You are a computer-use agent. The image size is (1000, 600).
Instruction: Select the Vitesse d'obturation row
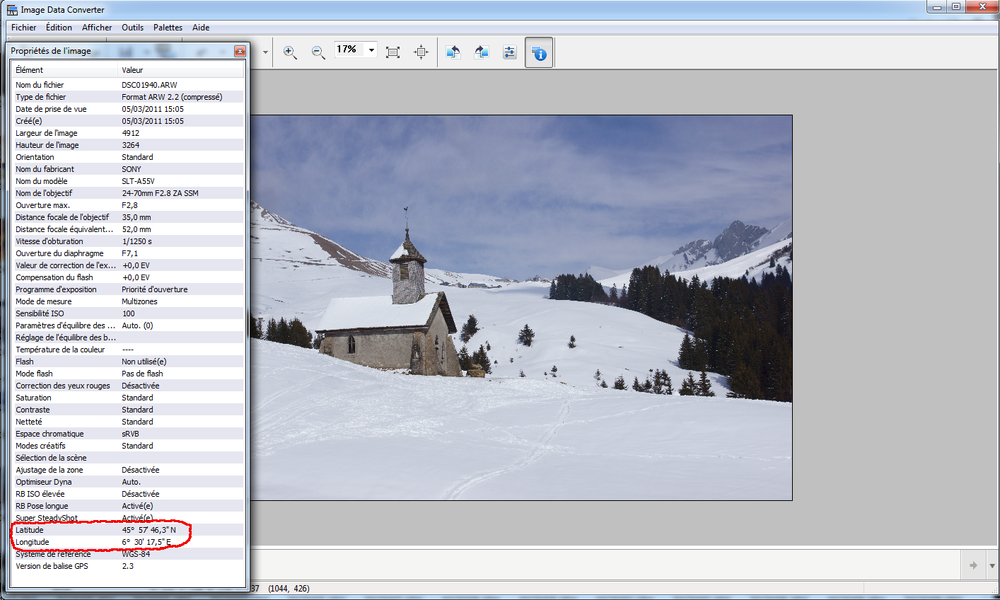(128, 242)
